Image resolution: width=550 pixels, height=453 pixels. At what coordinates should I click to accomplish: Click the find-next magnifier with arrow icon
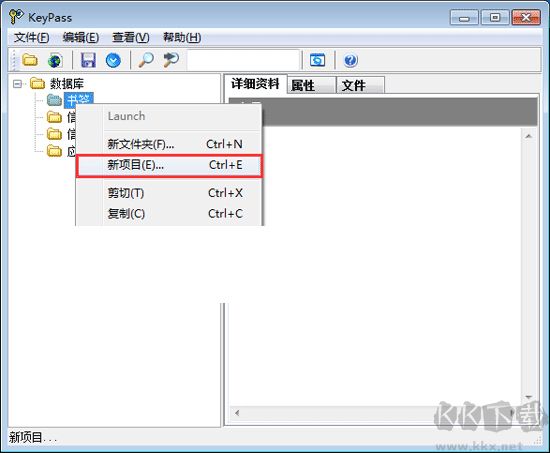pos(171,60)
